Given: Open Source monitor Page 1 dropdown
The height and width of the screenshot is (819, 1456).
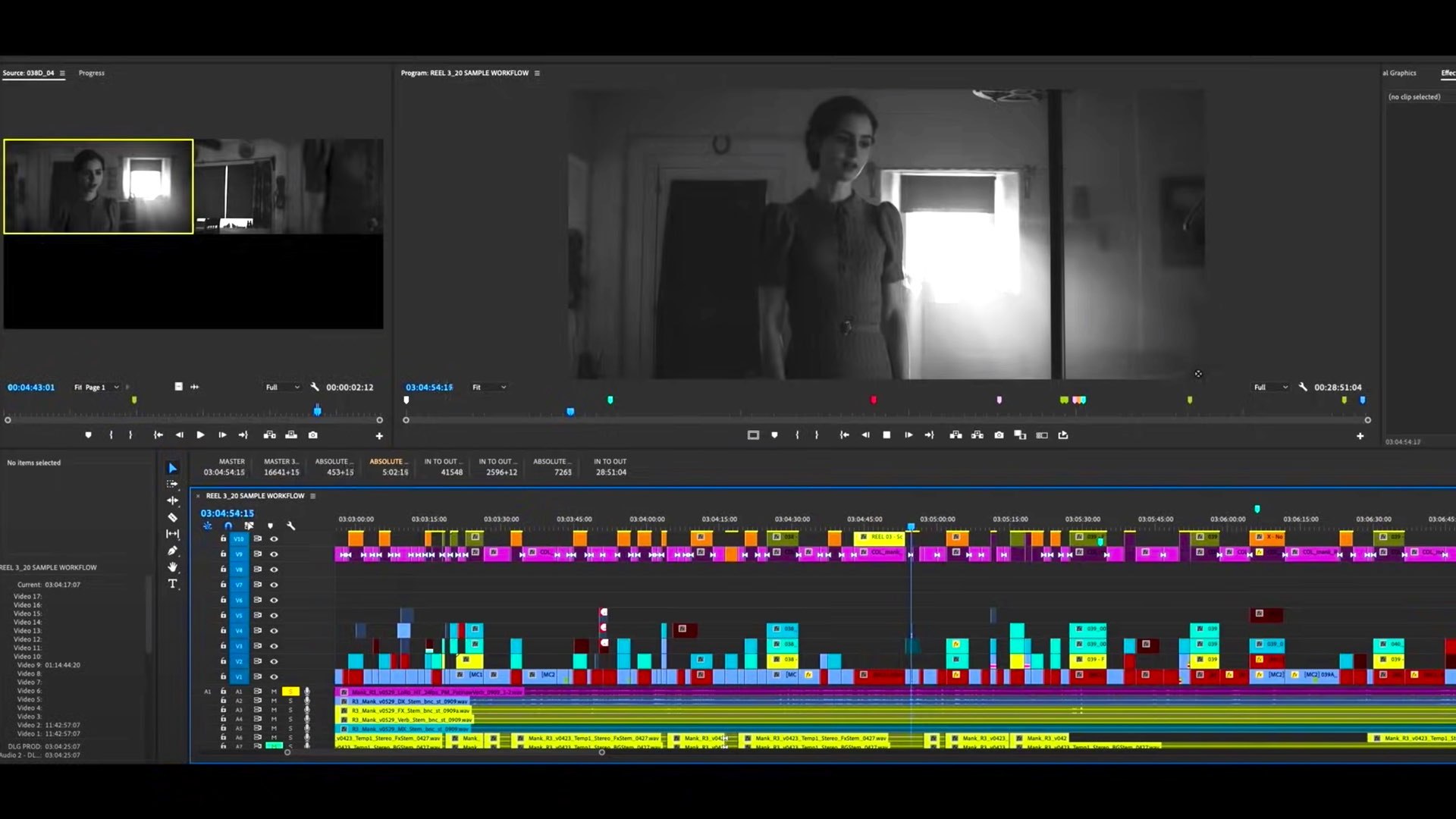Looking at the screenshot, I should coord(97,388).
